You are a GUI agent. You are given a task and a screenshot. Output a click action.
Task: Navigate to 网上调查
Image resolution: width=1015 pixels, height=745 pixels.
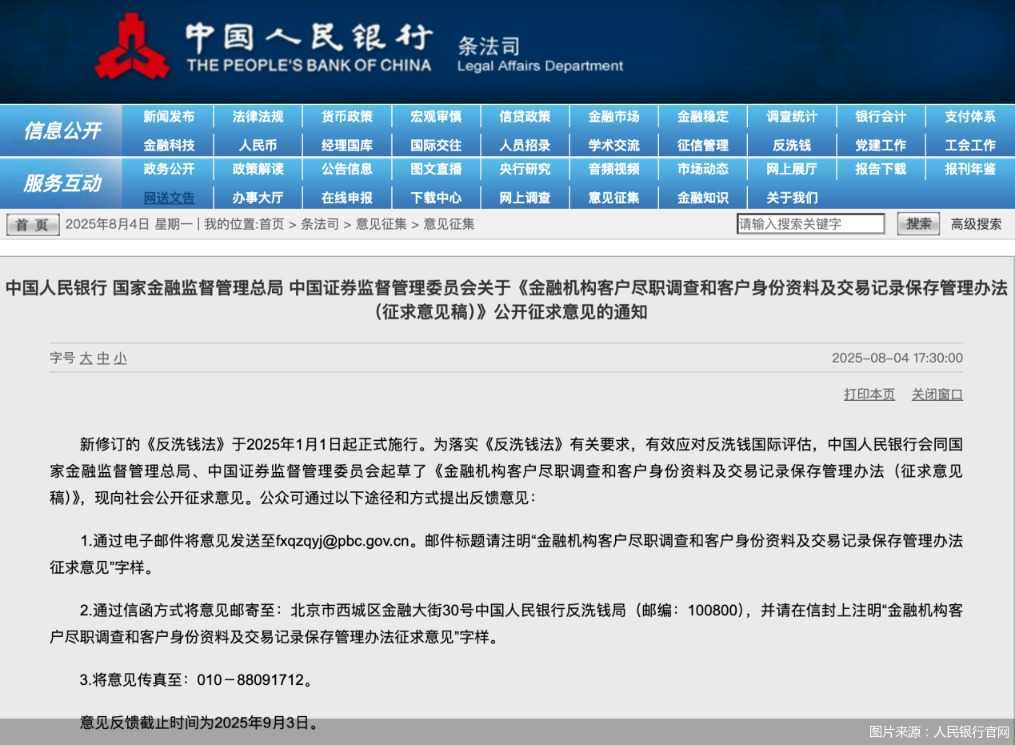tap(525, 197)
